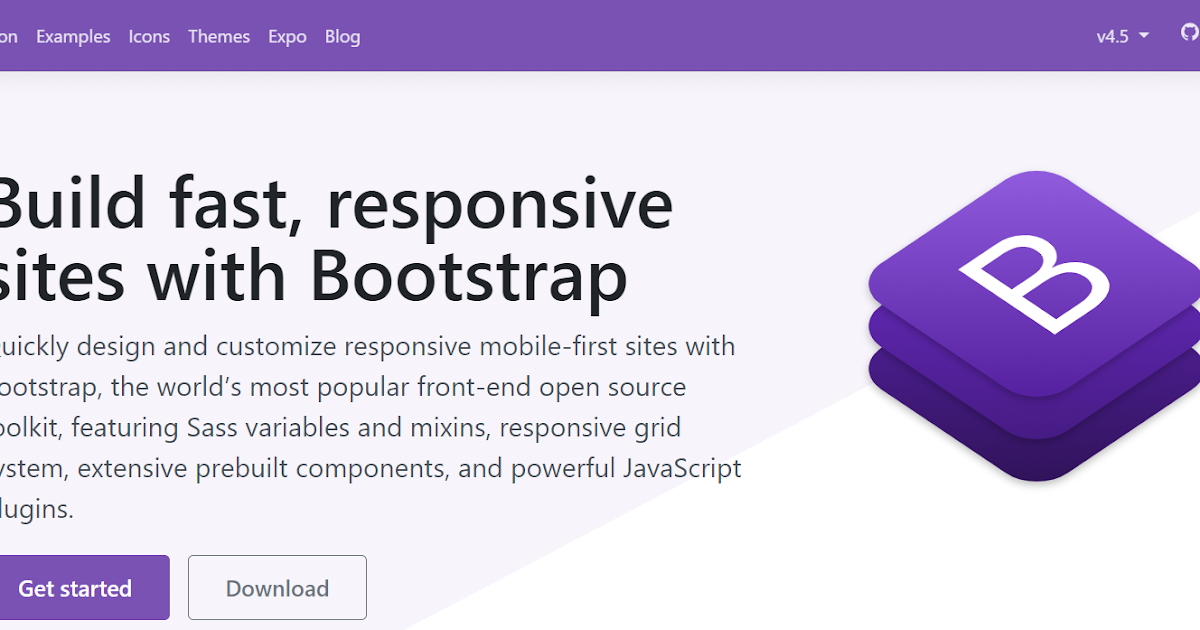Open the Examples page from the navbar

tap(73, 36)
